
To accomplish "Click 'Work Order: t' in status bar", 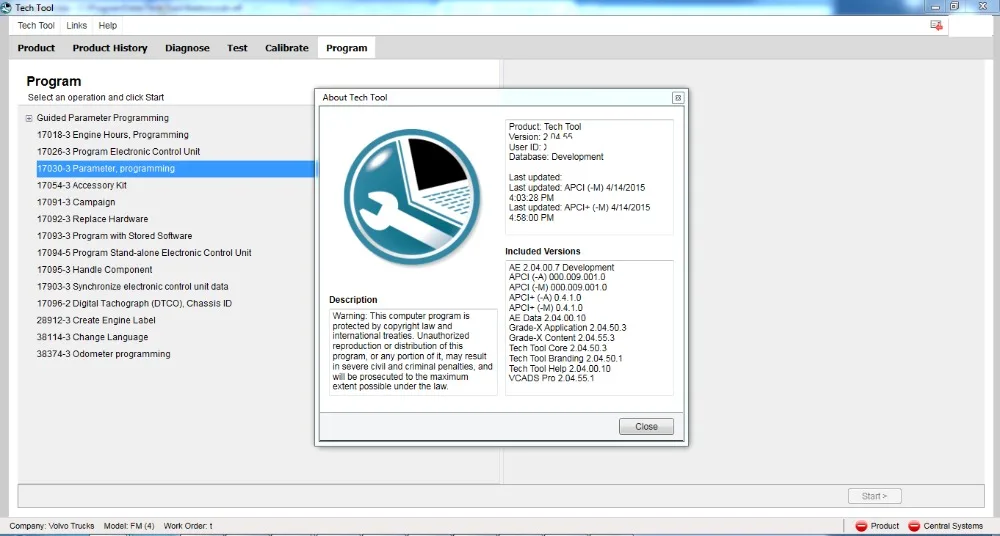I will (188, 526).
